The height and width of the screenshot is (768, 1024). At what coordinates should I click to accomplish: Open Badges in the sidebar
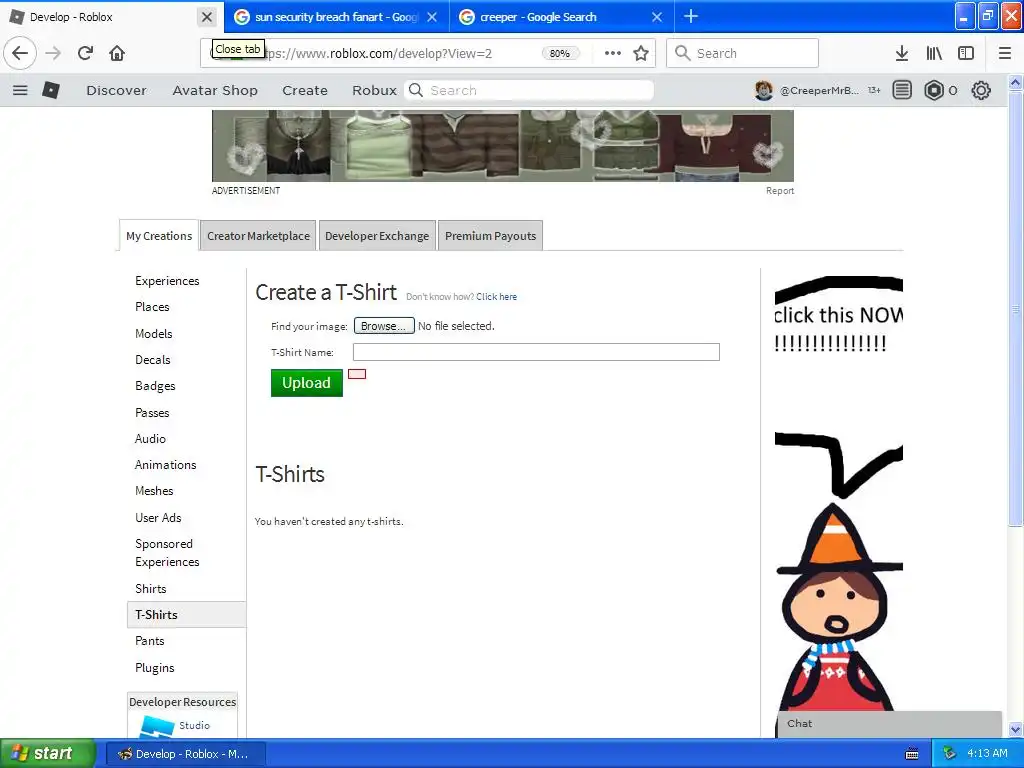coord(155,386)
